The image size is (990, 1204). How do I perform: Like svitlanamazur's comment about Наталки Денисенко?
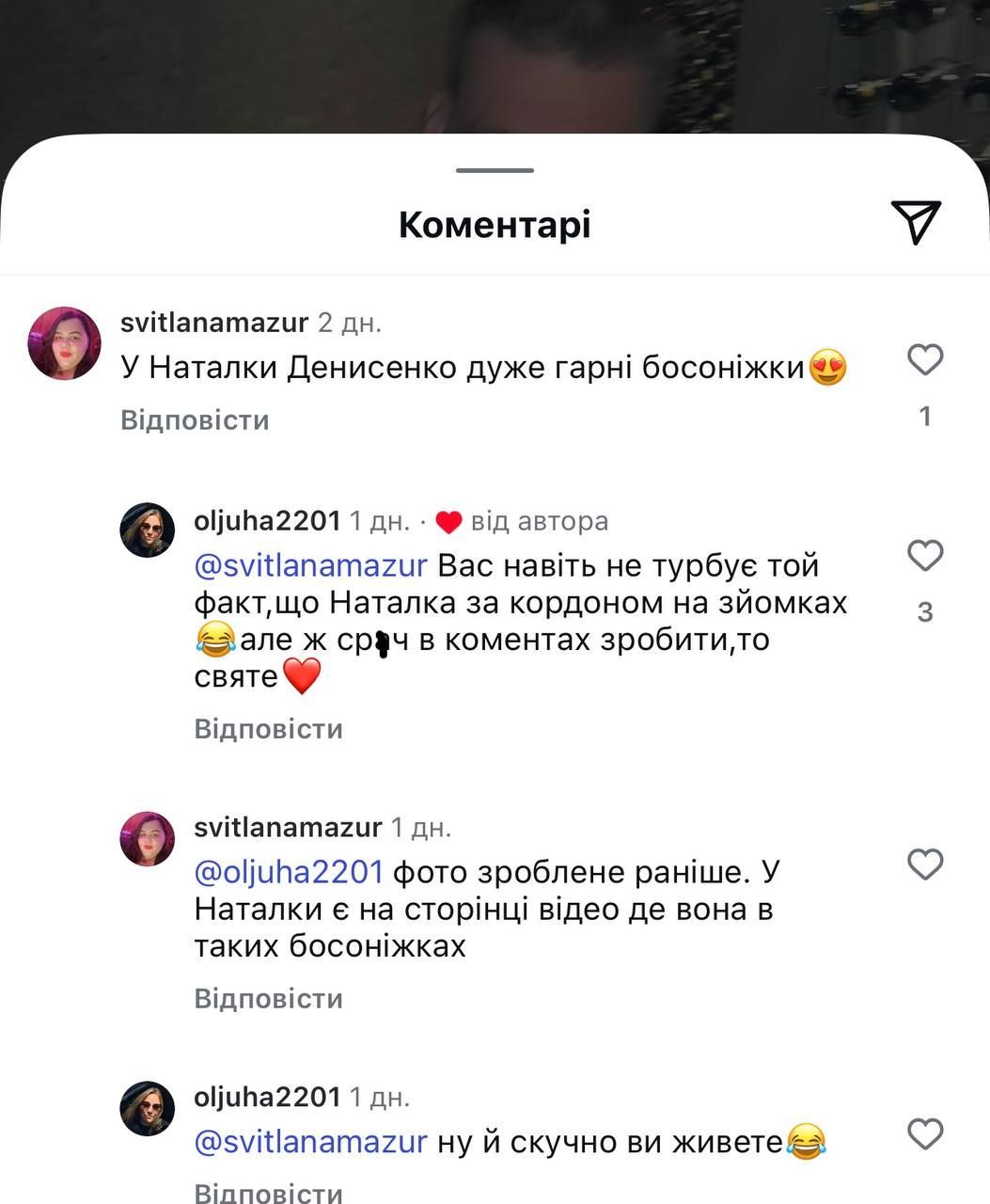(x=925, y=360)
